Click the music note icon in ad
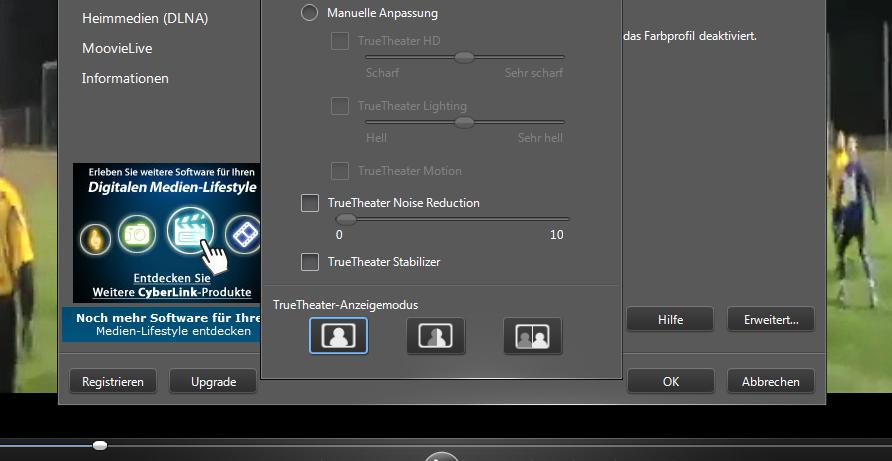This screenshot has width=892, height=461. click(95, 239)
